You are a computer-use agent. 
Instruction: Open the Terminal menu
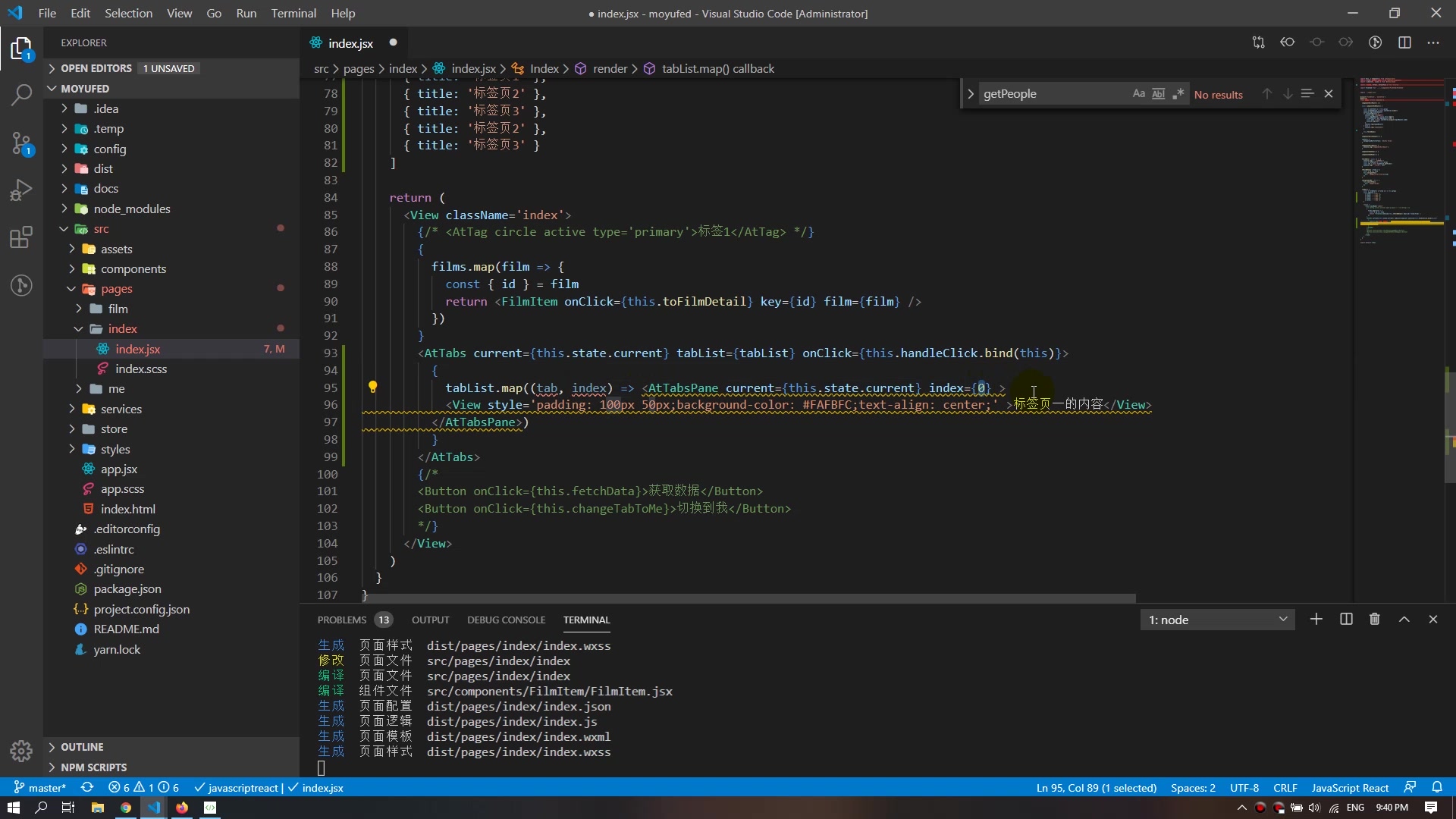293,13
